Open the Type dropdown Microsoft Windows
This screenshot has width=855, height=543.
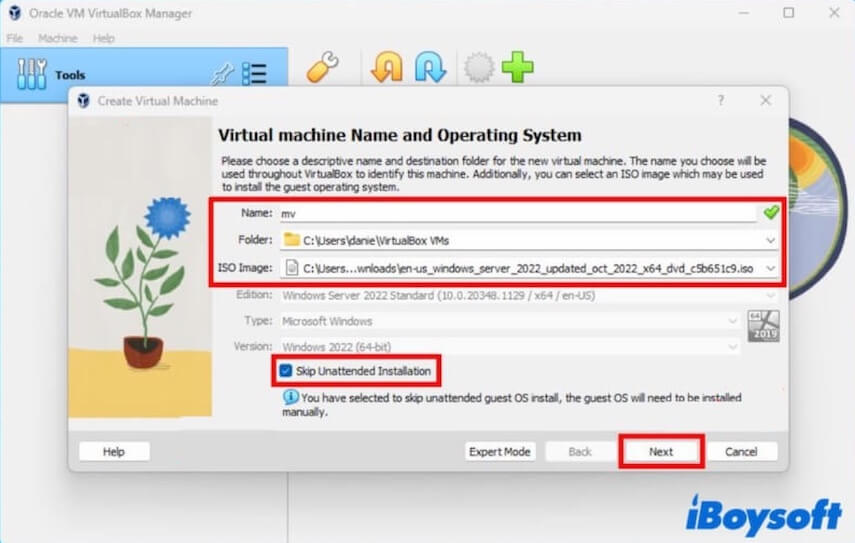click(510, 321)
